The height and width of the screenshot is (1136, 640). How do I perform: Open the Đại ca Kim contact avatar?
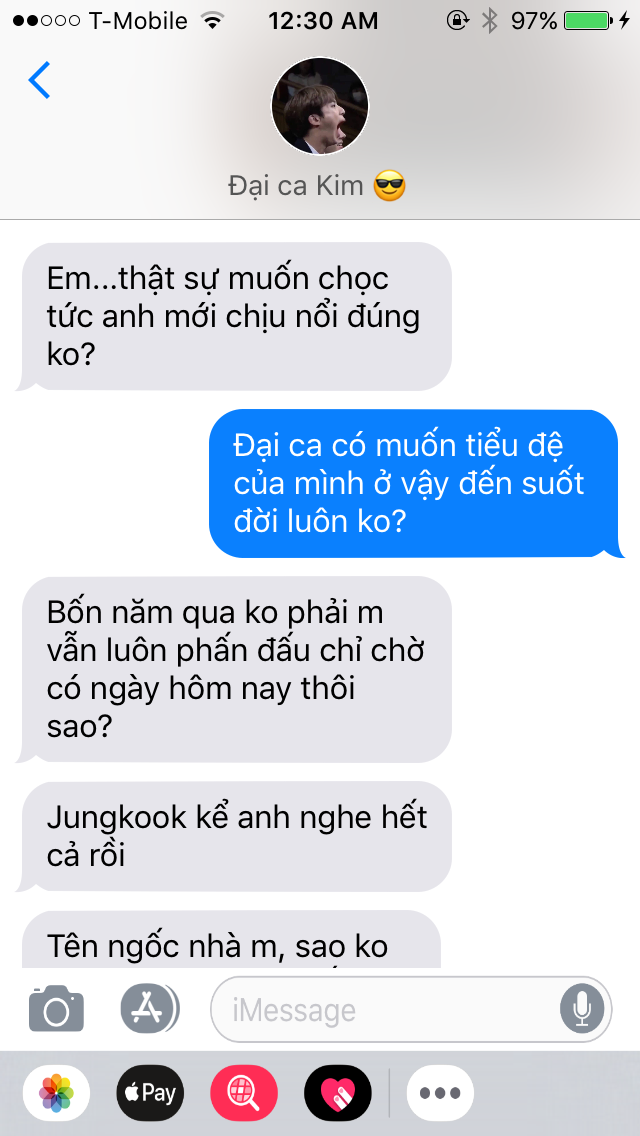(x=320, y=106)
